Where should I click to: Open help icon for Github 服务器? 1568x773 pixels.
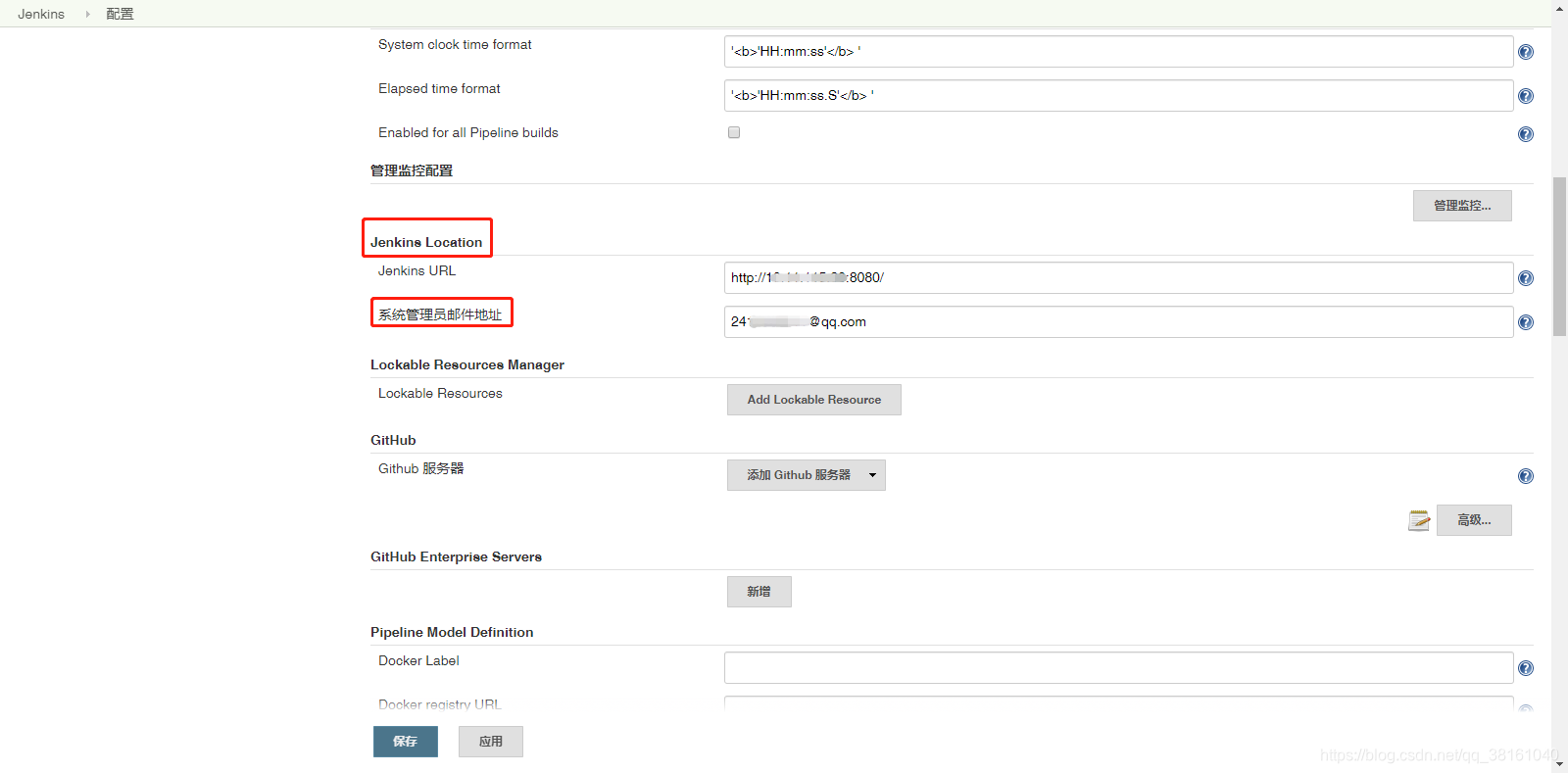(1526, 476)
